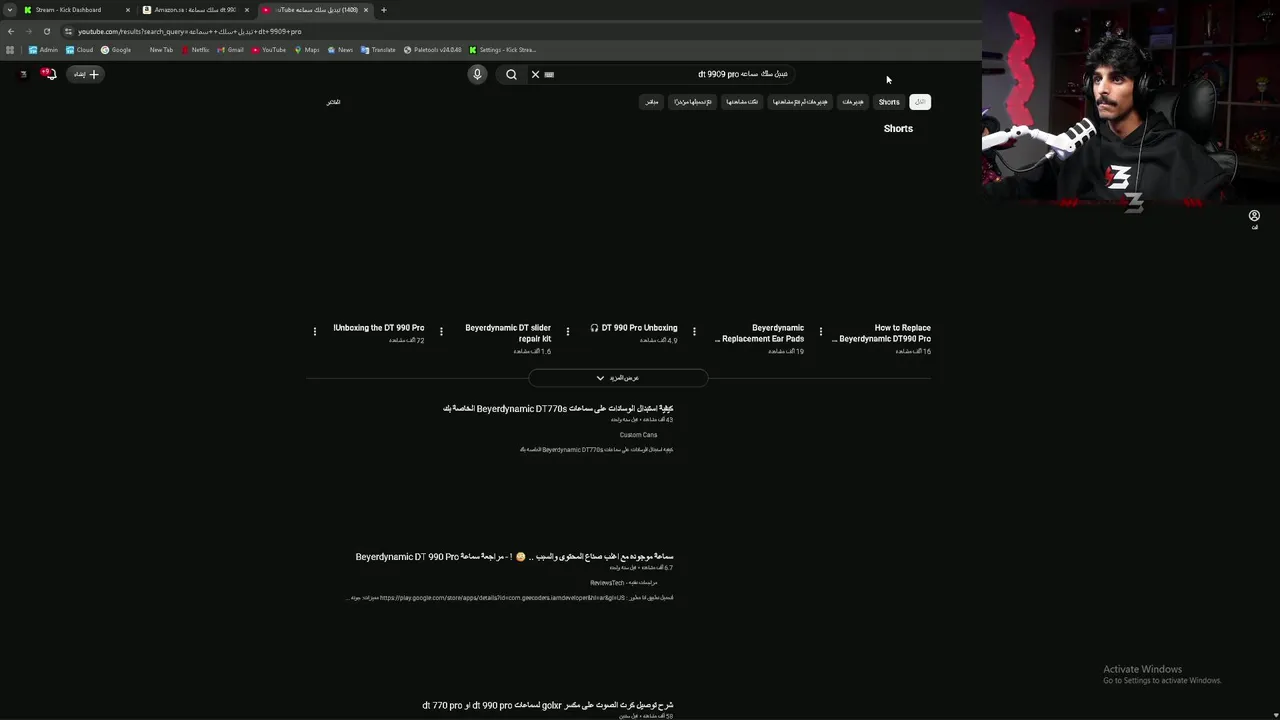Close the Stream - Kick Dashboard tab
This screenshot has height=720, width=1280.
128,10
